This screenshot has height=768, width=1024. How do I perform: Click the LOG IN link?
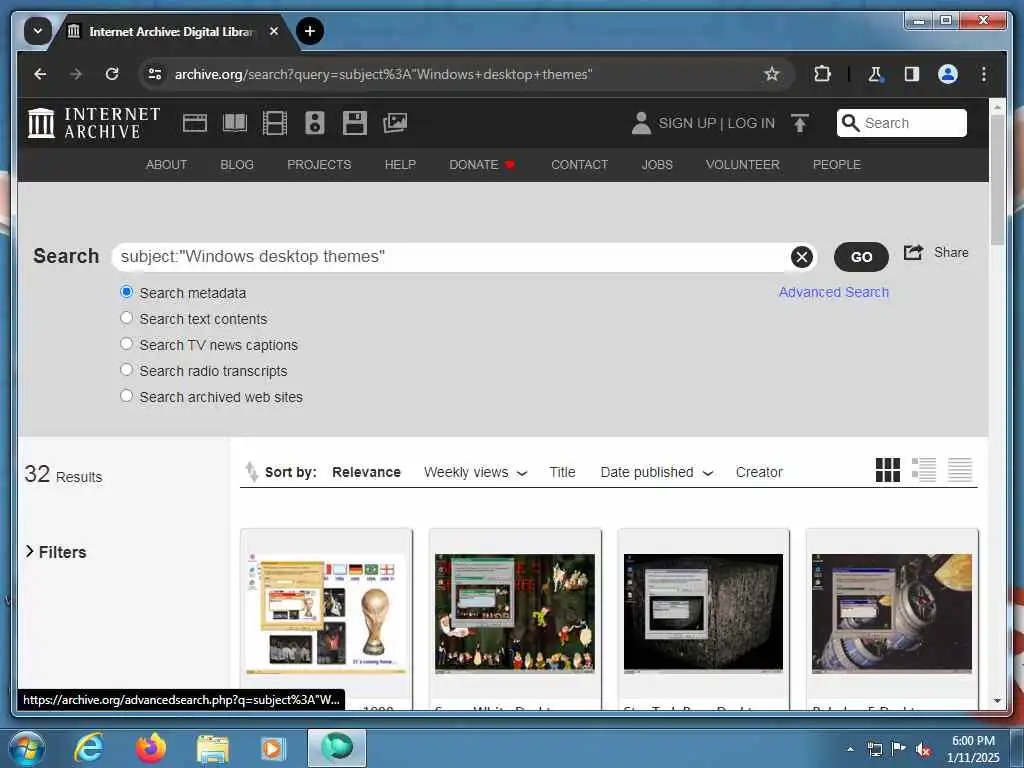pos(751,123)
